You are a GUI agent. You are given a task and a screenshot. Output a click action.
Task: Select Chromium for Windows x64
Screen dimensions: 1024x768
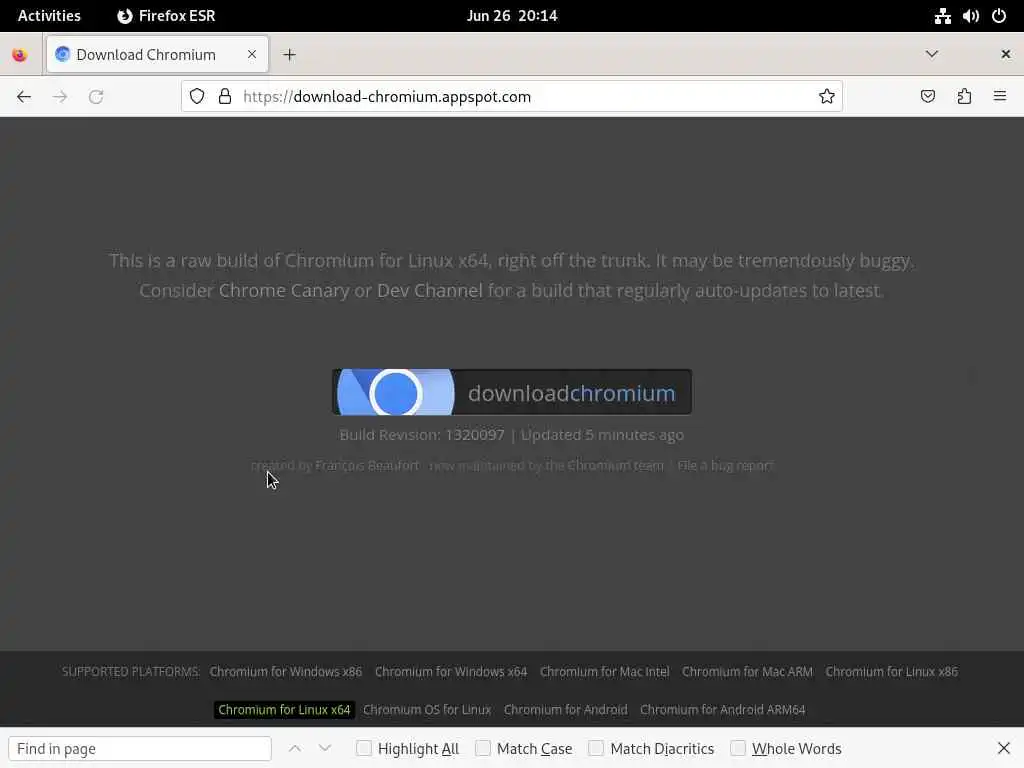click(x=451, y=672)
